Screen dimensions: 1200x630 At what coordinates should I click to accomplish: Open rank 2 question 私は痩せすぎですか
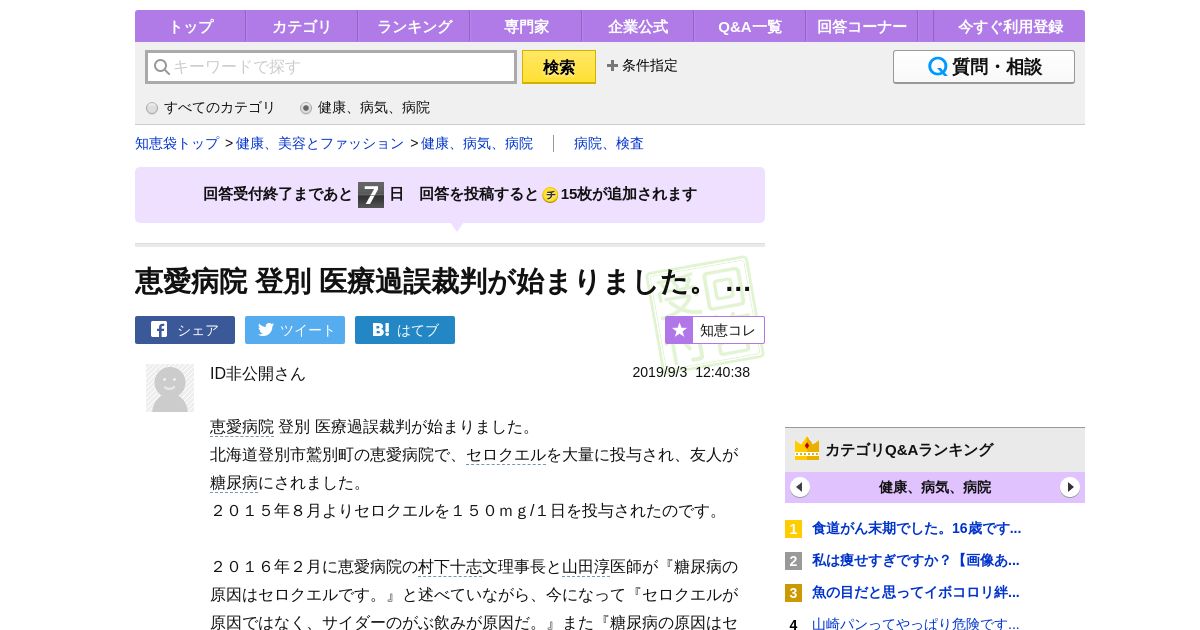point(916,560)
